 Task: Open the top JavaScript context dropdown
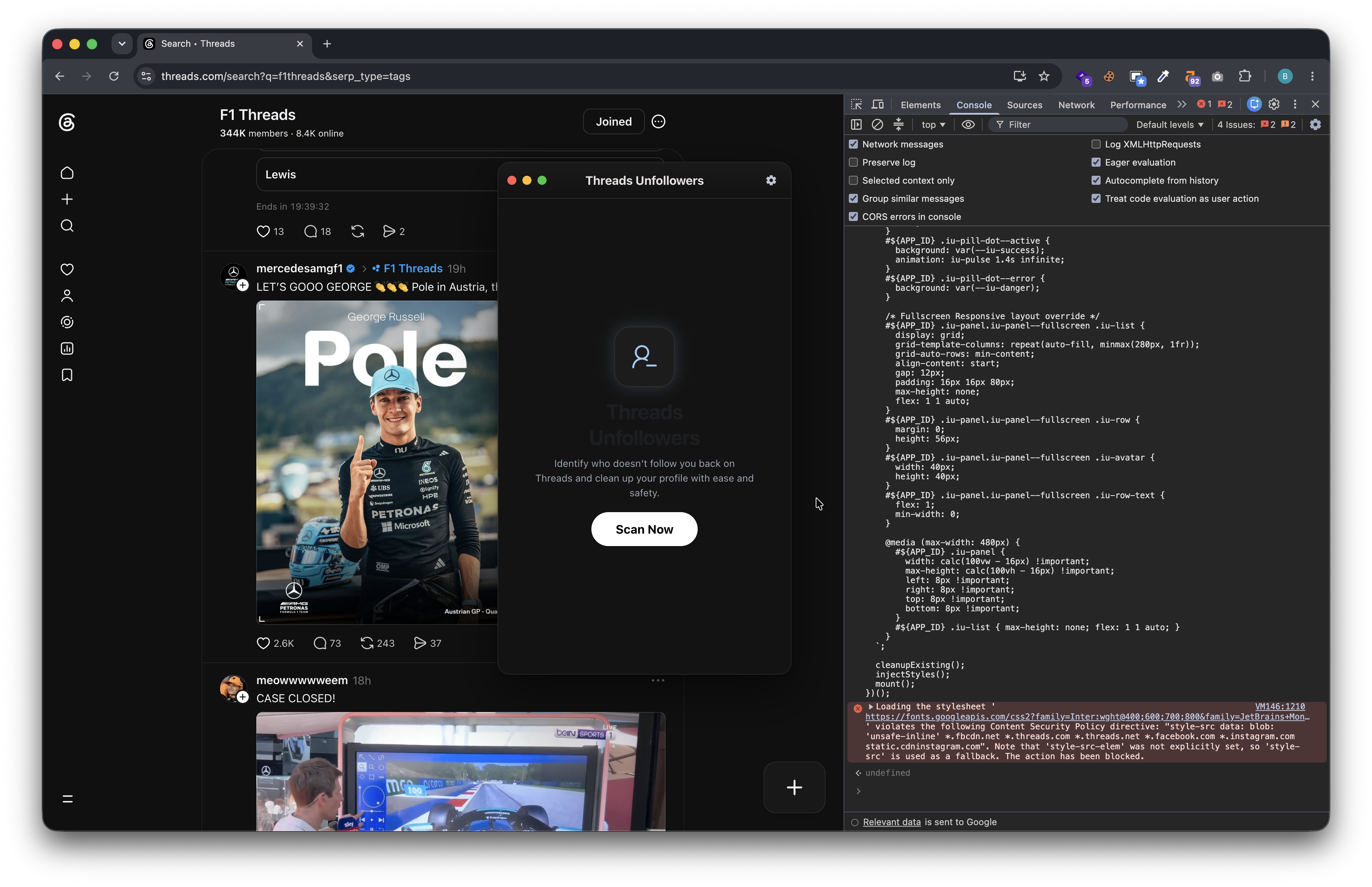(x=933, y=124)
